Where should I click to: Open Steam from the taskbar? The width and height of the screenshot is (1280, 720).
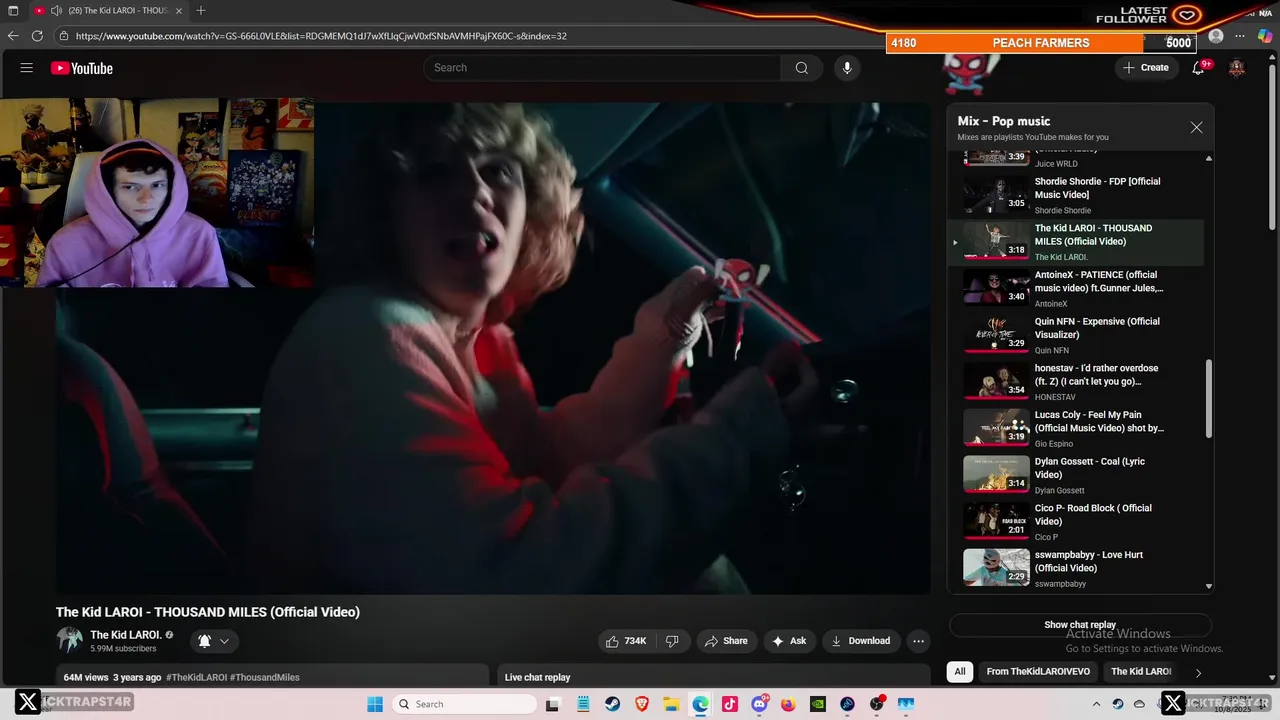pyautogui.click(x=612, y=704)
